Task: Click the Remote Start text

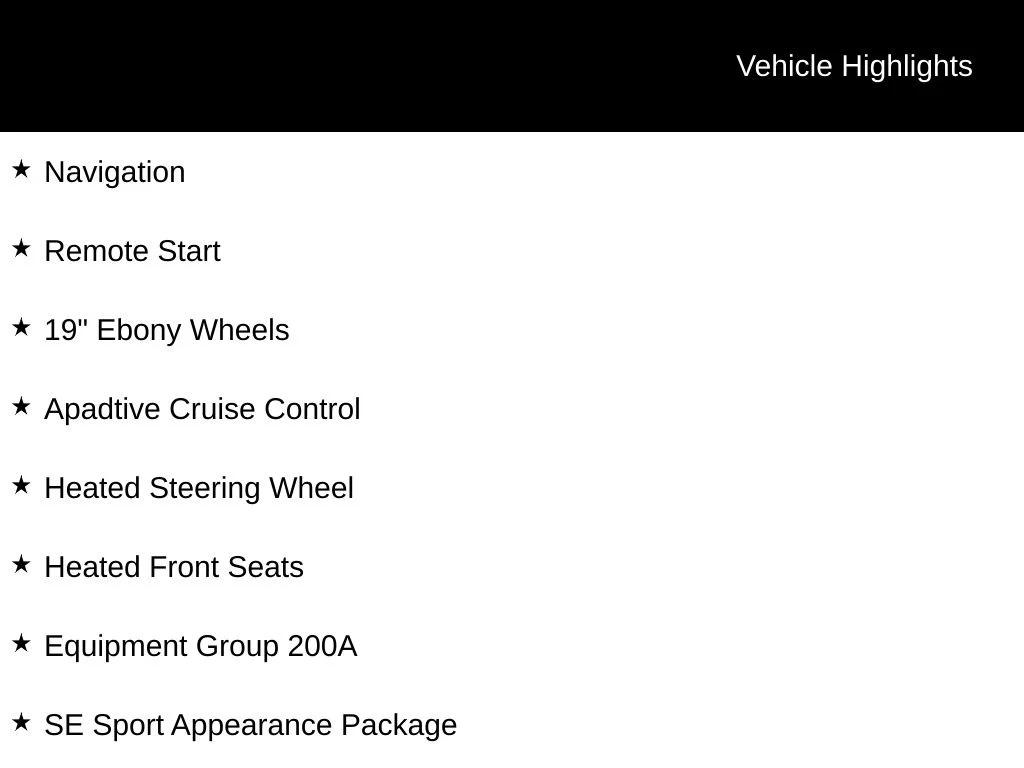Action: click(x=133, y=251)
